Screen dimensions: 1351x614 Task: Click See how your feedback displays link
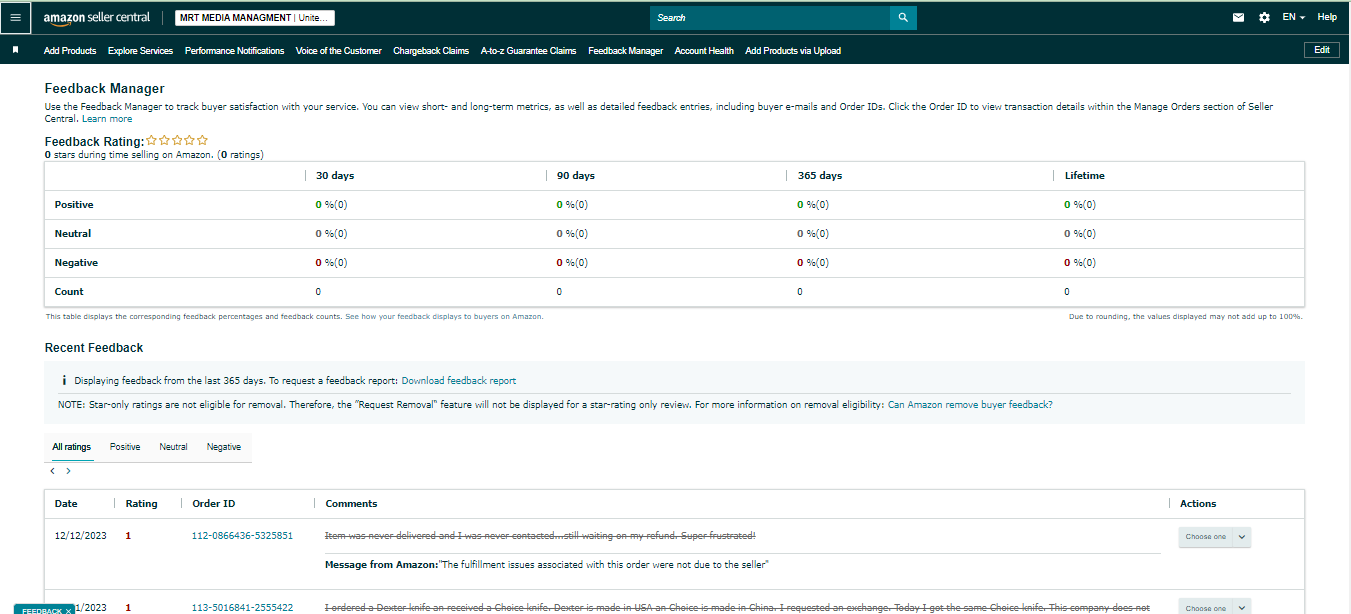(444, 316)
